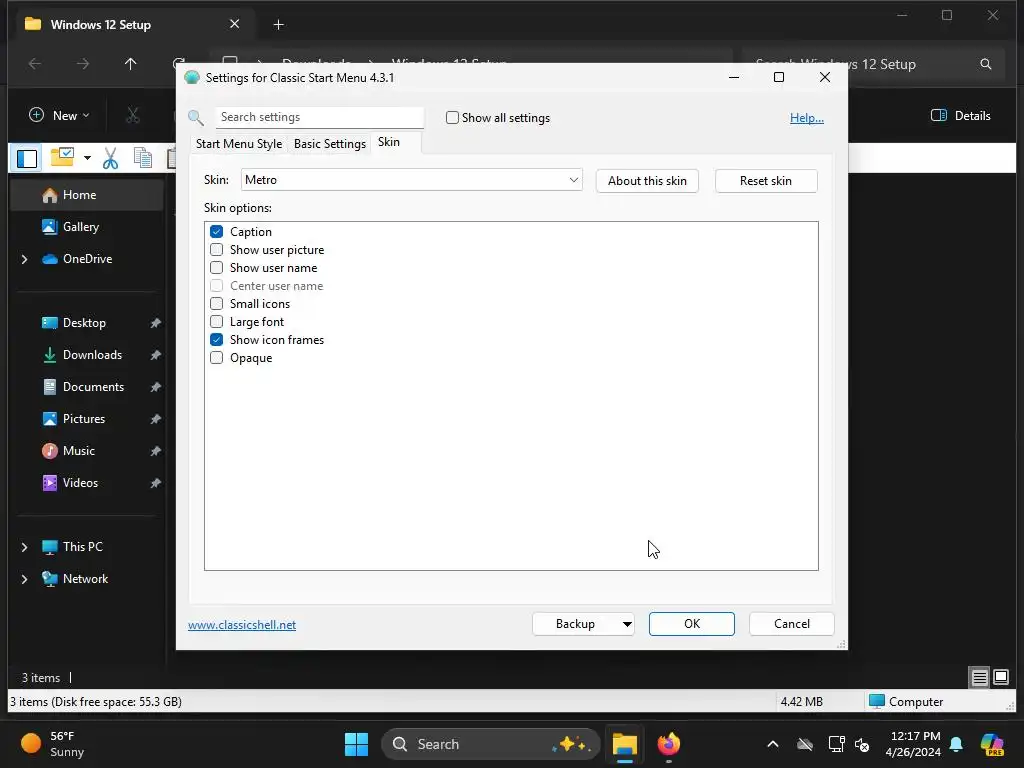Open Windows Start button on taskbar

pyautogui.click(x=357, y=744)
